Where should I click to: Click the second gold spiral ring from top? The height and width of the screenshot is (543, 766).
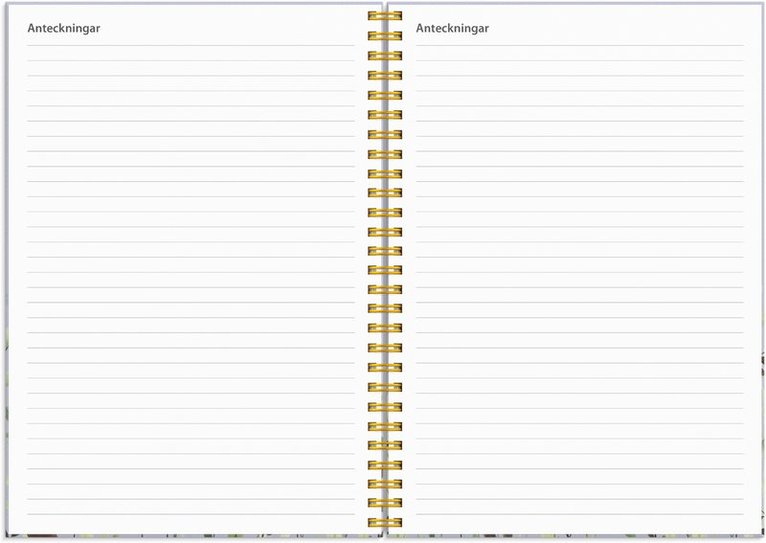[384, 36]
